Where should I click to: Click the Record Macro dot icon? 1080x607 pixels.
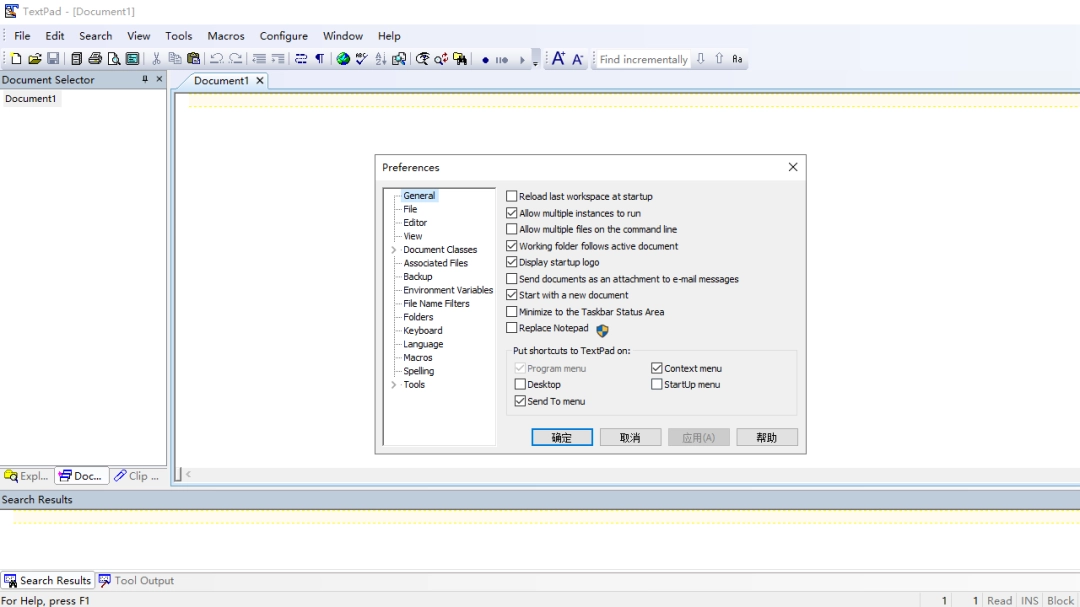[485, 60]
